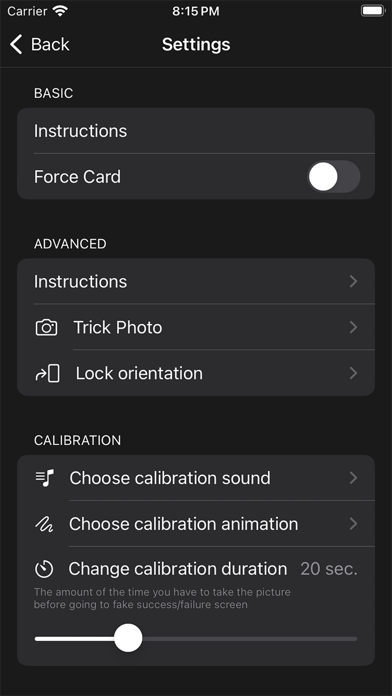The width and height of the screenshot is (392, 696).
Task: Tap the Wi-Fi status icon
Action: pos(60,11)
